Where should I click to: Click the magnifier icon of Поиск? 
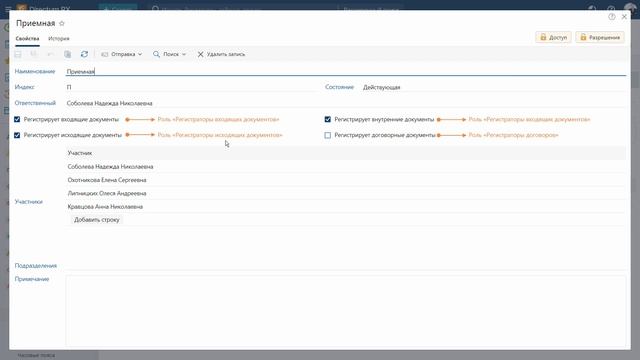pyautogui.click(x=156, y=54)
